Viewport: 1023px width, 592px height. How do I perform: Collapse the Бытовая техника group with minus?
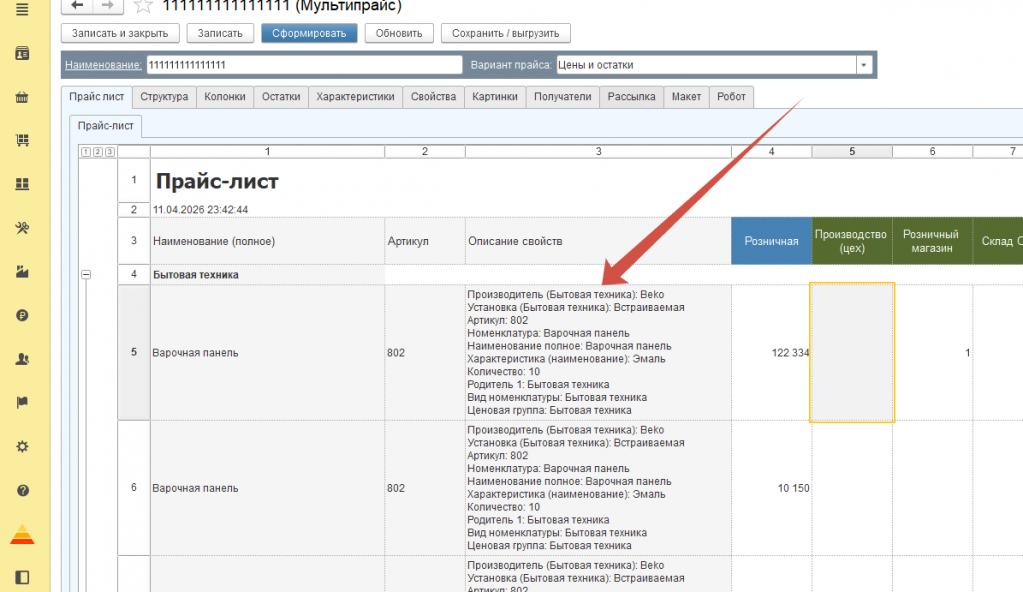tap(86, 275)
